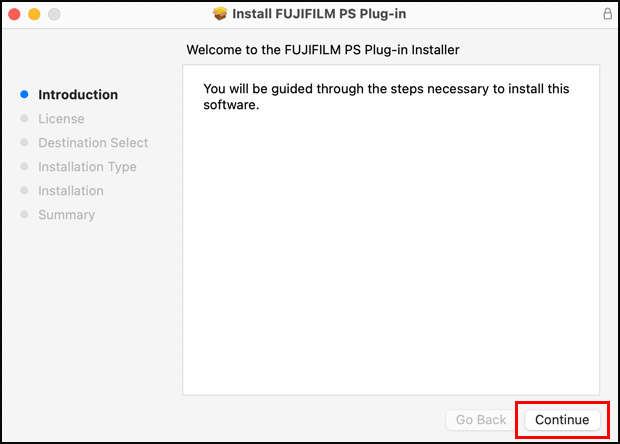Viewport: 620px width, 444px height.
Task: Click the gray bullet beside Summary
Action: (x=24, y=215)
